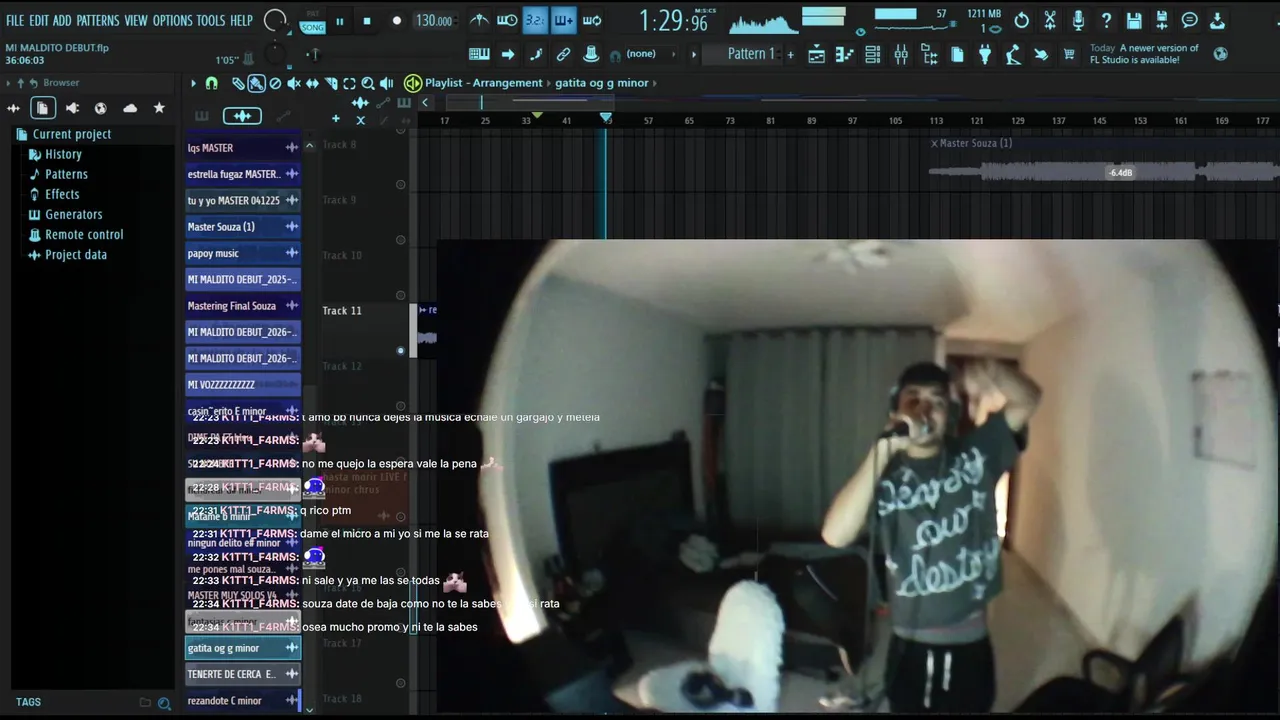The width and height of the screenshot is (1280, 720).
Task: Open the plugin picker plug icon
Action: 985,55
